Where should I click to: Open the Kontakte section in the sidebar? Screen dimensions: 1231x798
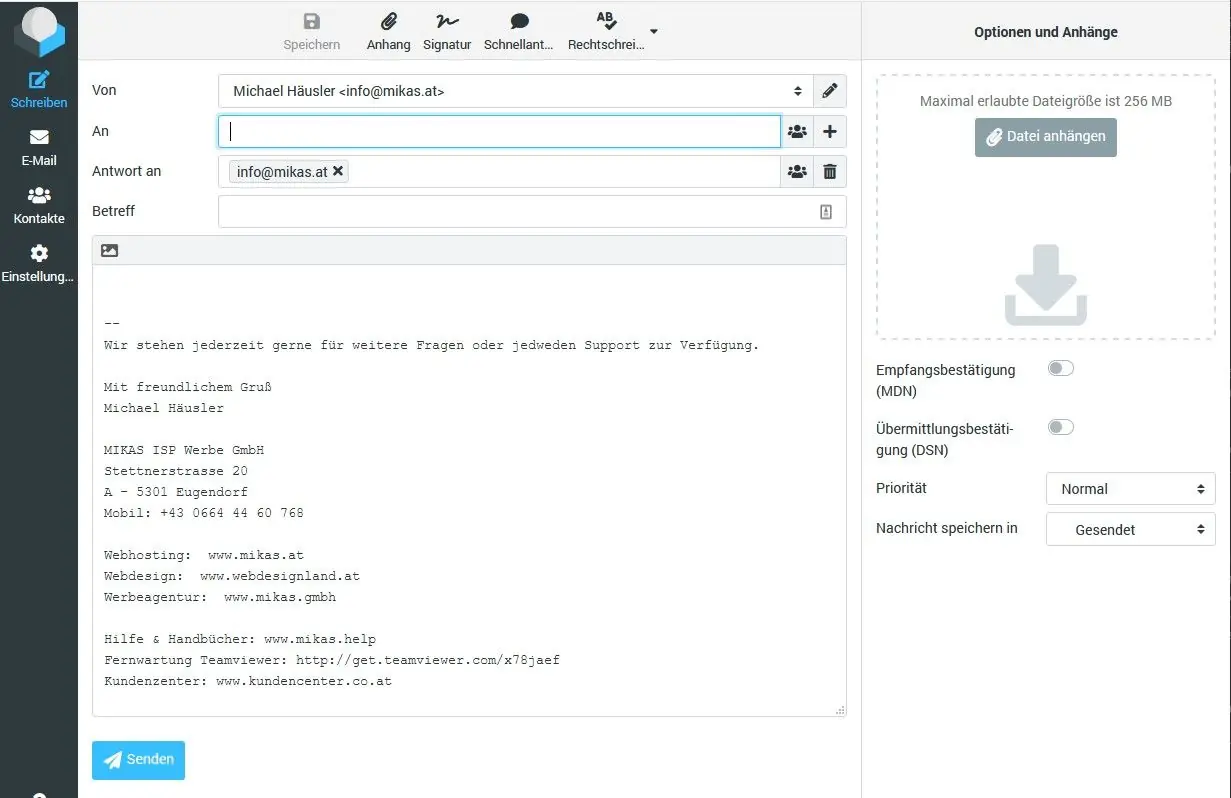click(x=38, y=205)
